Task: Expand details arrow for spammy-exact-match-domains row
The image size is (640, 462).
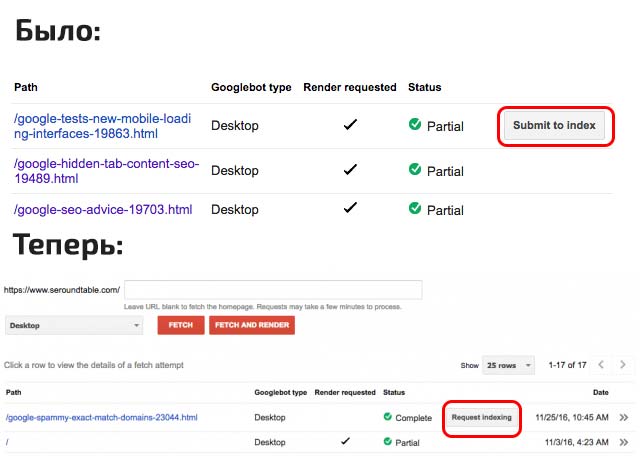Action: coord(624,417)
